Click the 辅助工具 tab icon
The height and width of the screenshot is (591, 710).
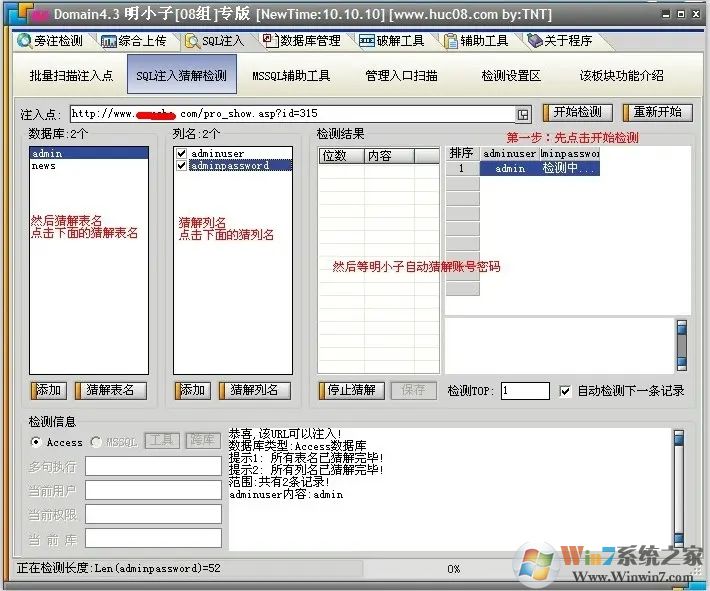450,41
